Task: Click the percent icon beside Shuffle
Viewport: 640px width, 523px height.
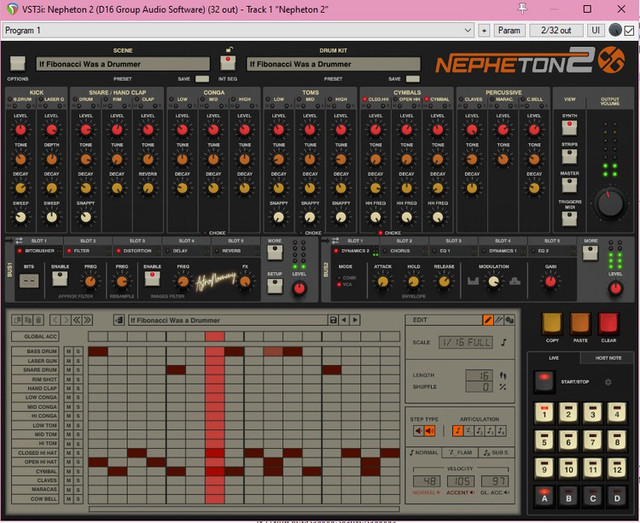Action: coord(503,387)
